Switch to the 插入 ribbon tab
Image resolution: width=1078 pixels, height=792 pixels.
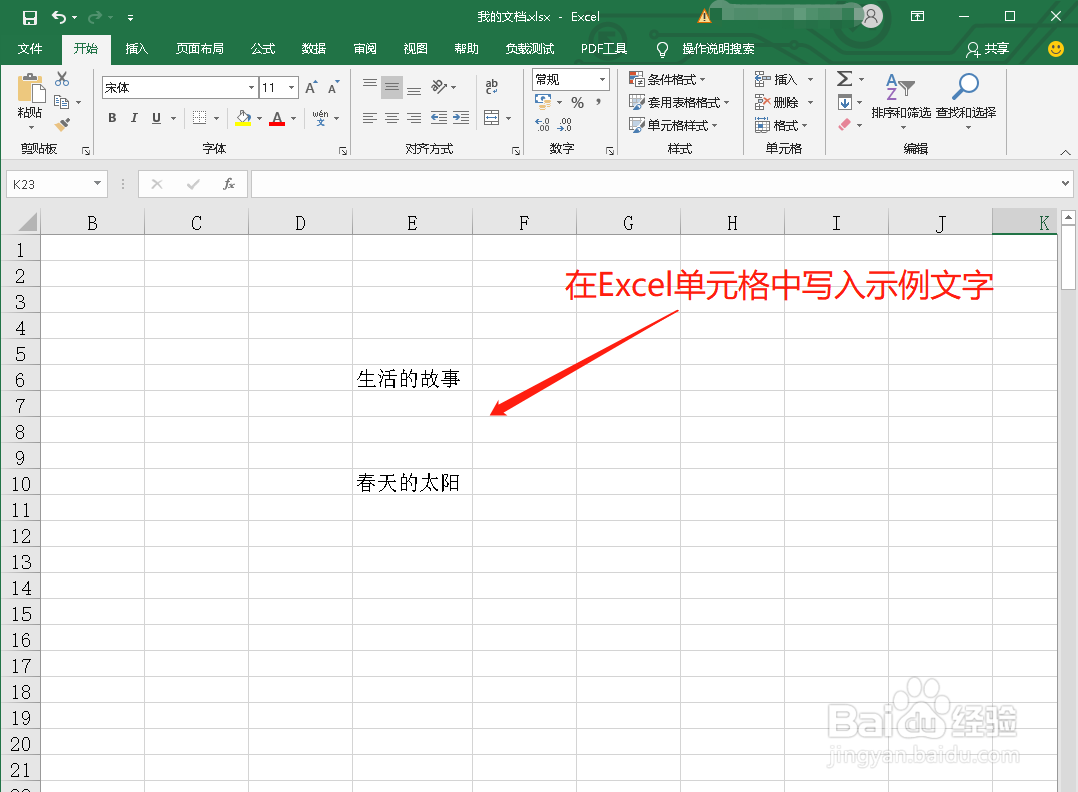[137, 49]
